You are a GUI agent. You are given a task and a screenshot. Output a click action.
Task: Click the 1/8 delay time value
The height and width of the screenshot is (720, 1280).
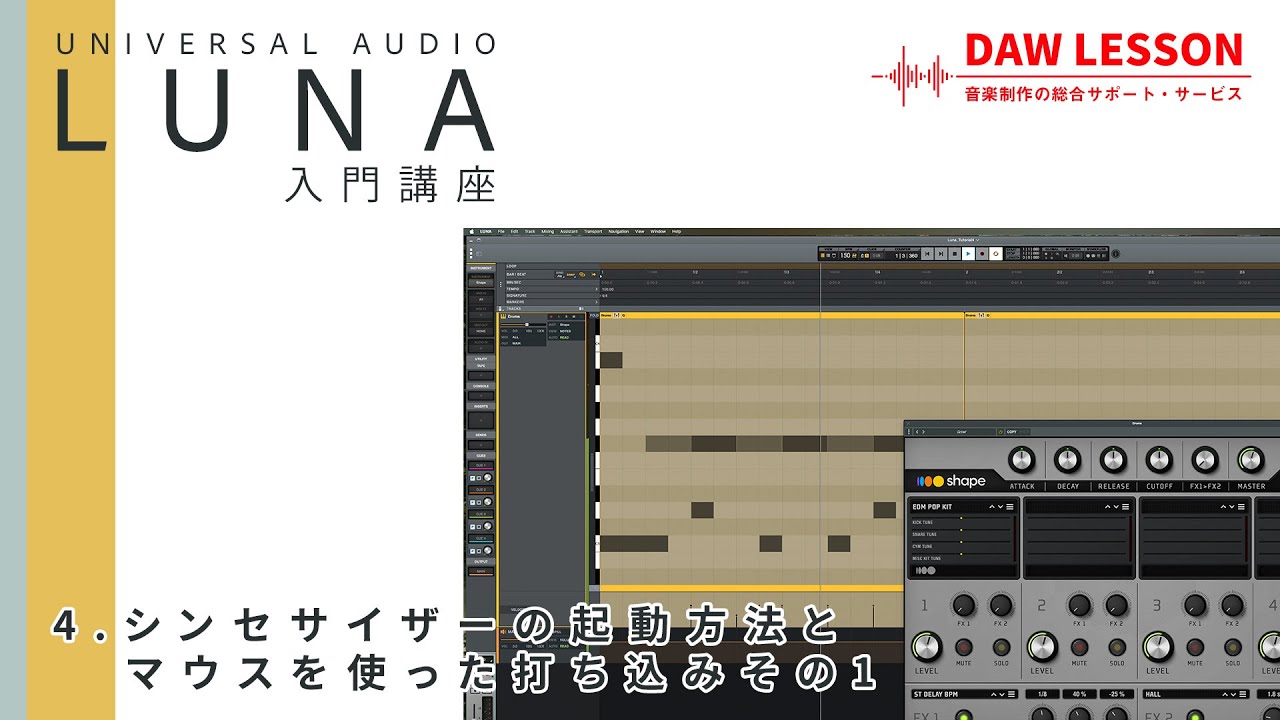(1042, 693)
